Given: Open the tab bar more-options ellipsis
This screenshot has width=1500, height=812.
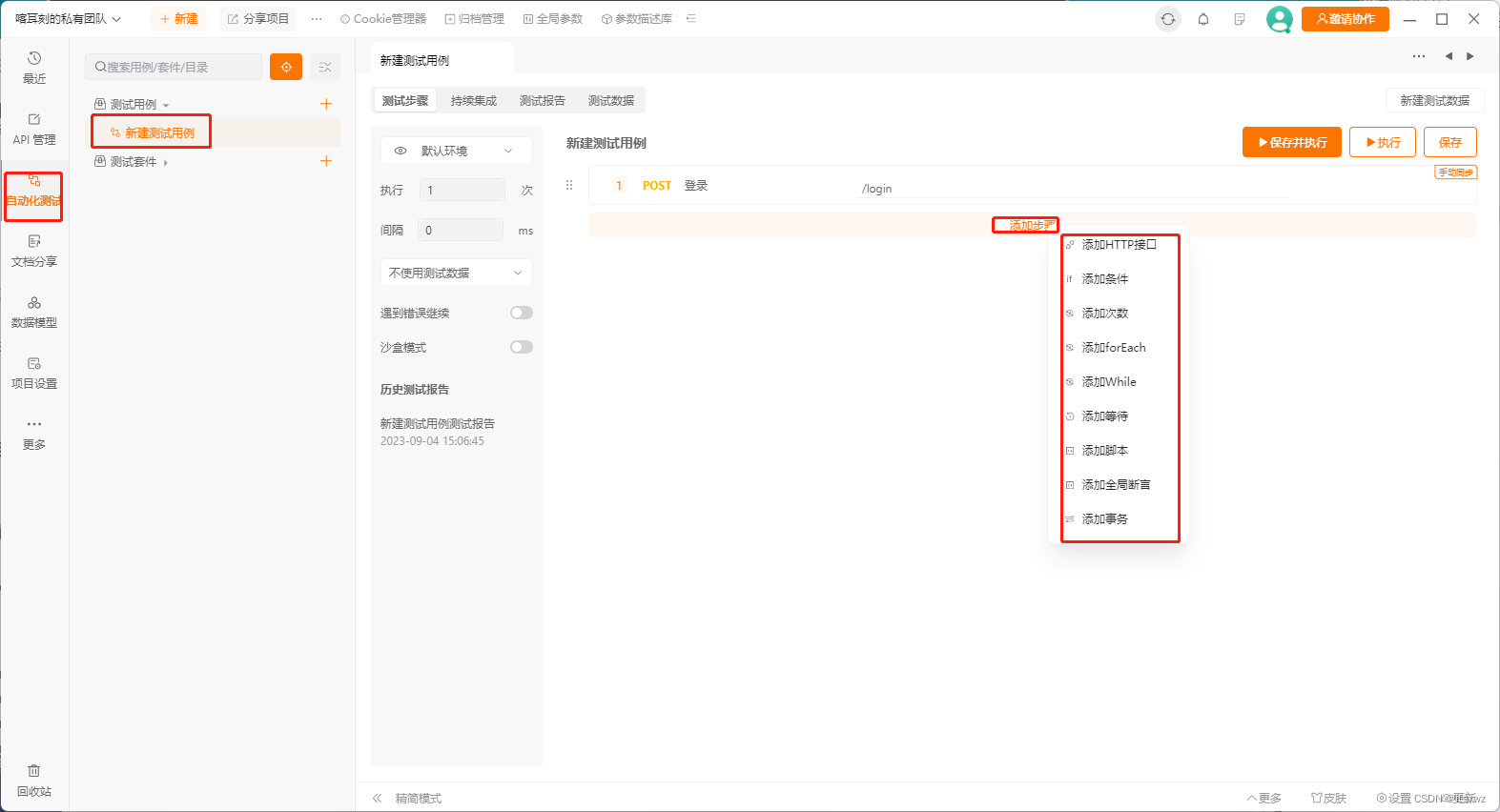Looking at the screenshot, I should point(1419,56).
